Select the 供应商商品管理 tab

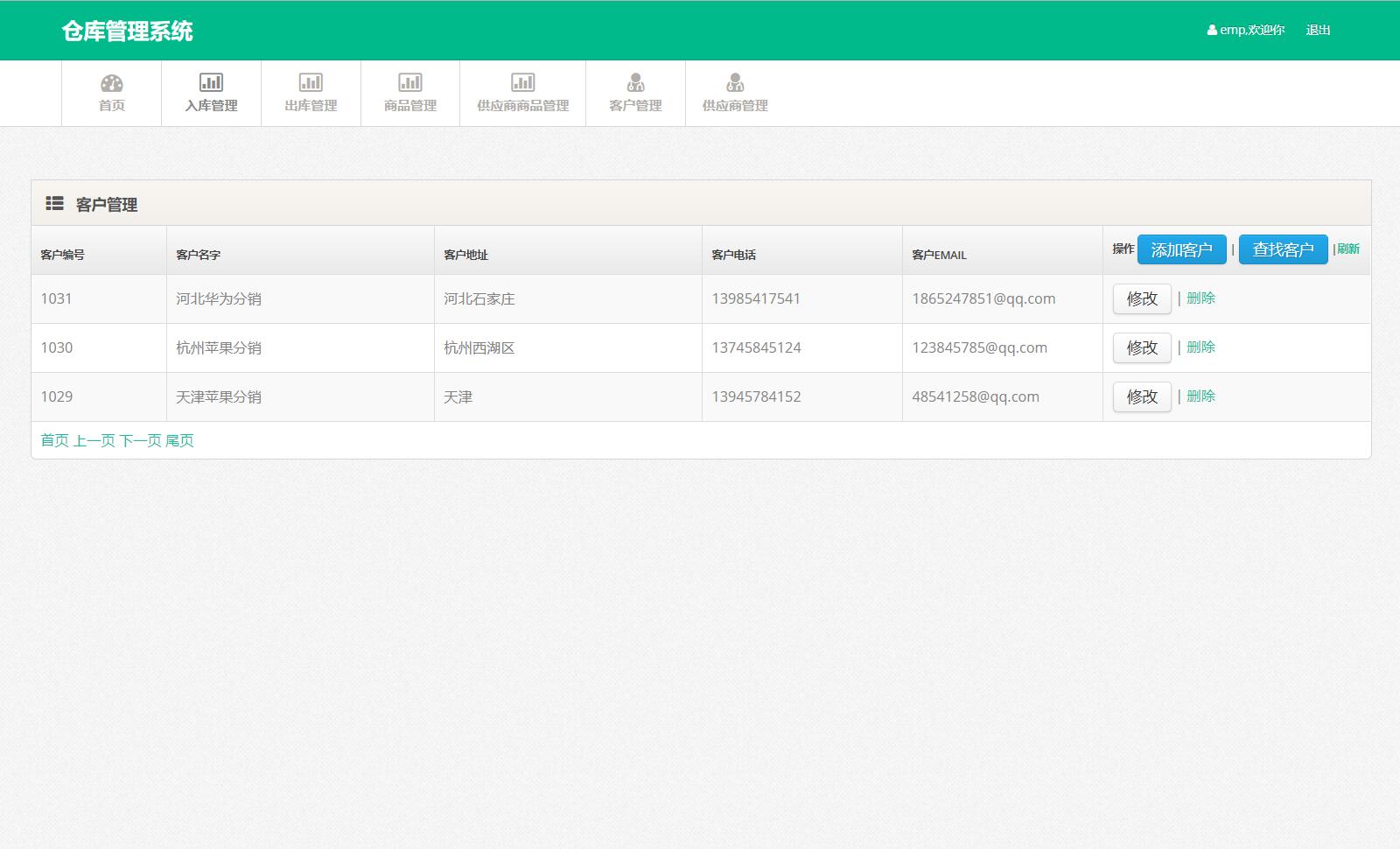tap(522, 94)
